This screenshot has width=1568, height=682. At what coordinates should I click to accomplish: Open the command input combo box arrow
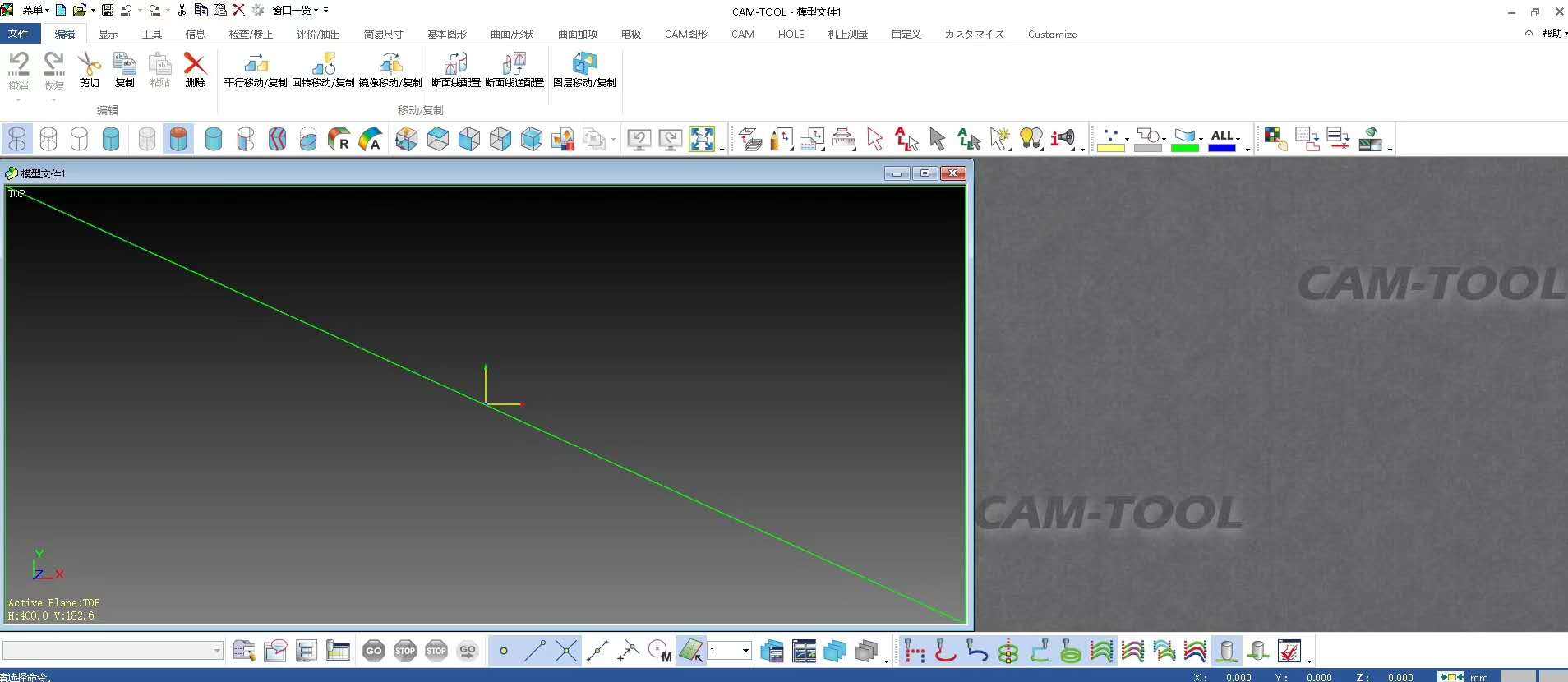(x=217, y=651)
